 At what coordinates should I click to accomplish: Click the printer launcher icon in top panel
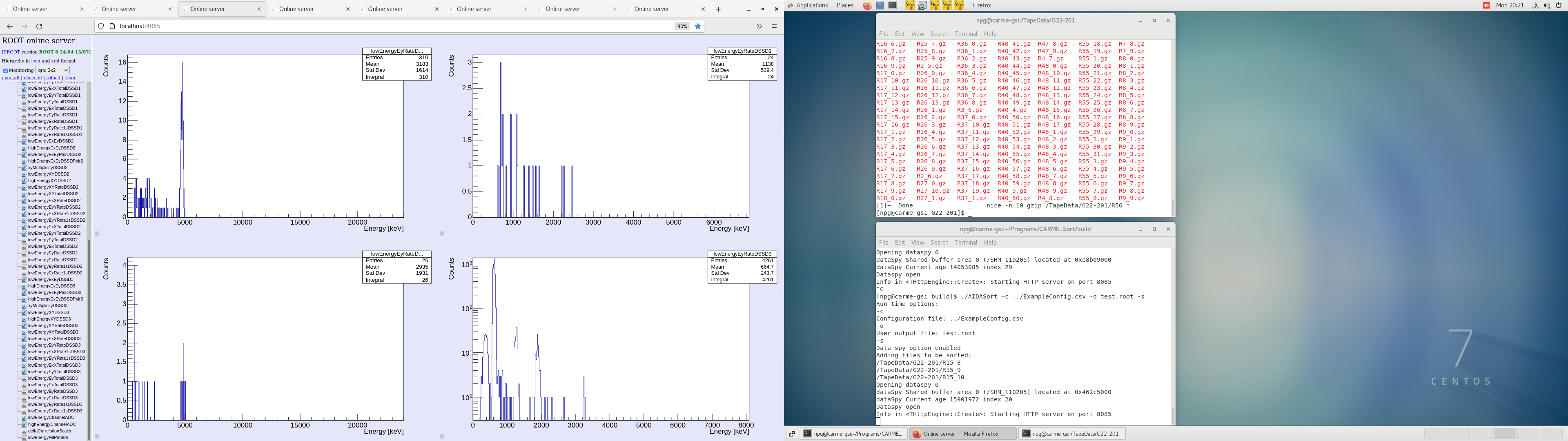922,5
